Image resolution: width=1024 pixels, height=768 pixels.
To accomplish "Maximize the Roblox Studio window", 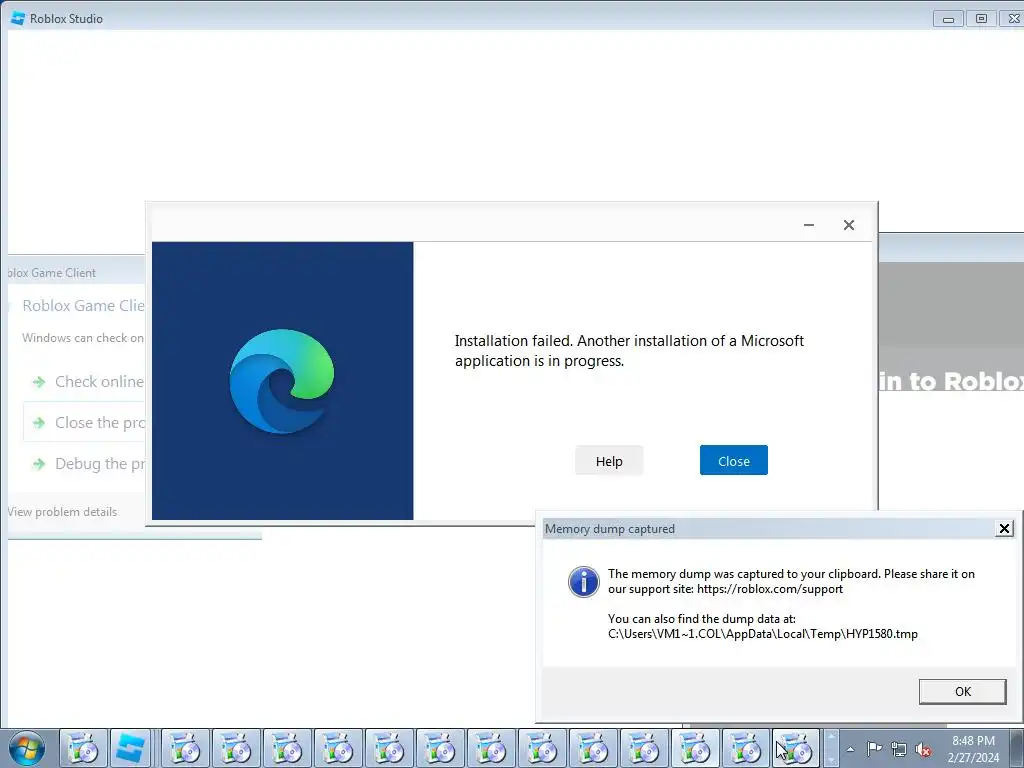I will (x=981, y=19).
